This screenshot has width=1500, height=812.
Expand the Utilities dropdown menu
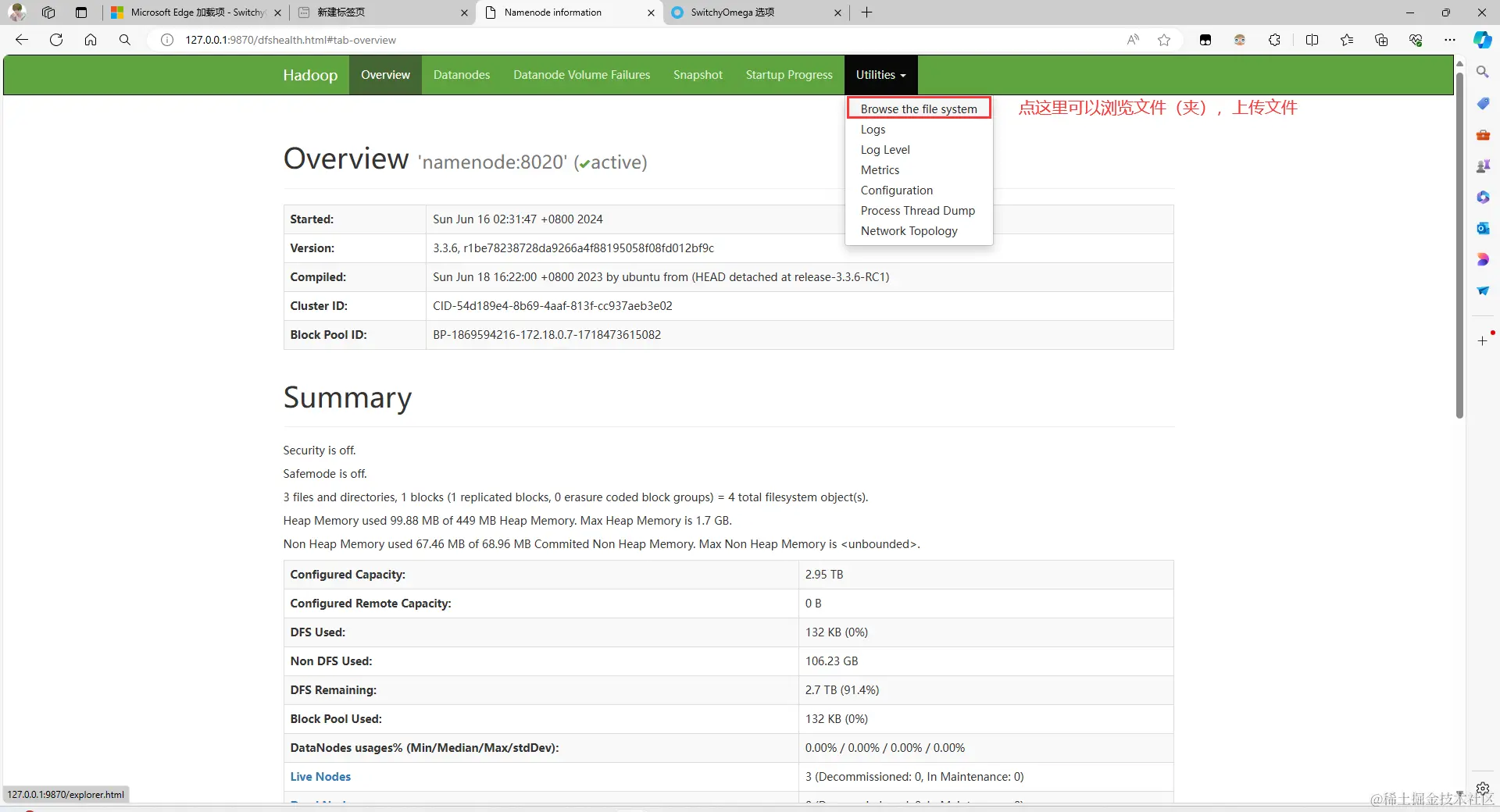[880, 75]
